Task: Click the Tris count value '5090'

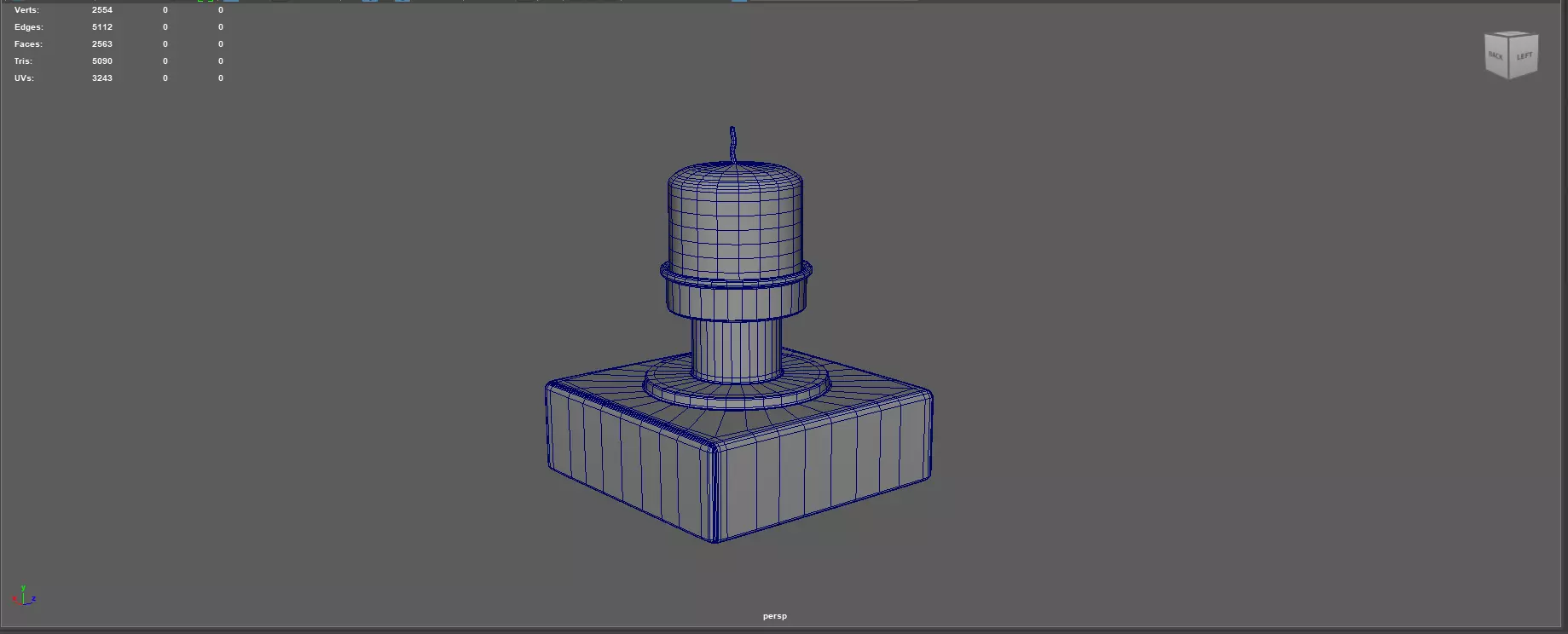Action: [x=102, y=61]
